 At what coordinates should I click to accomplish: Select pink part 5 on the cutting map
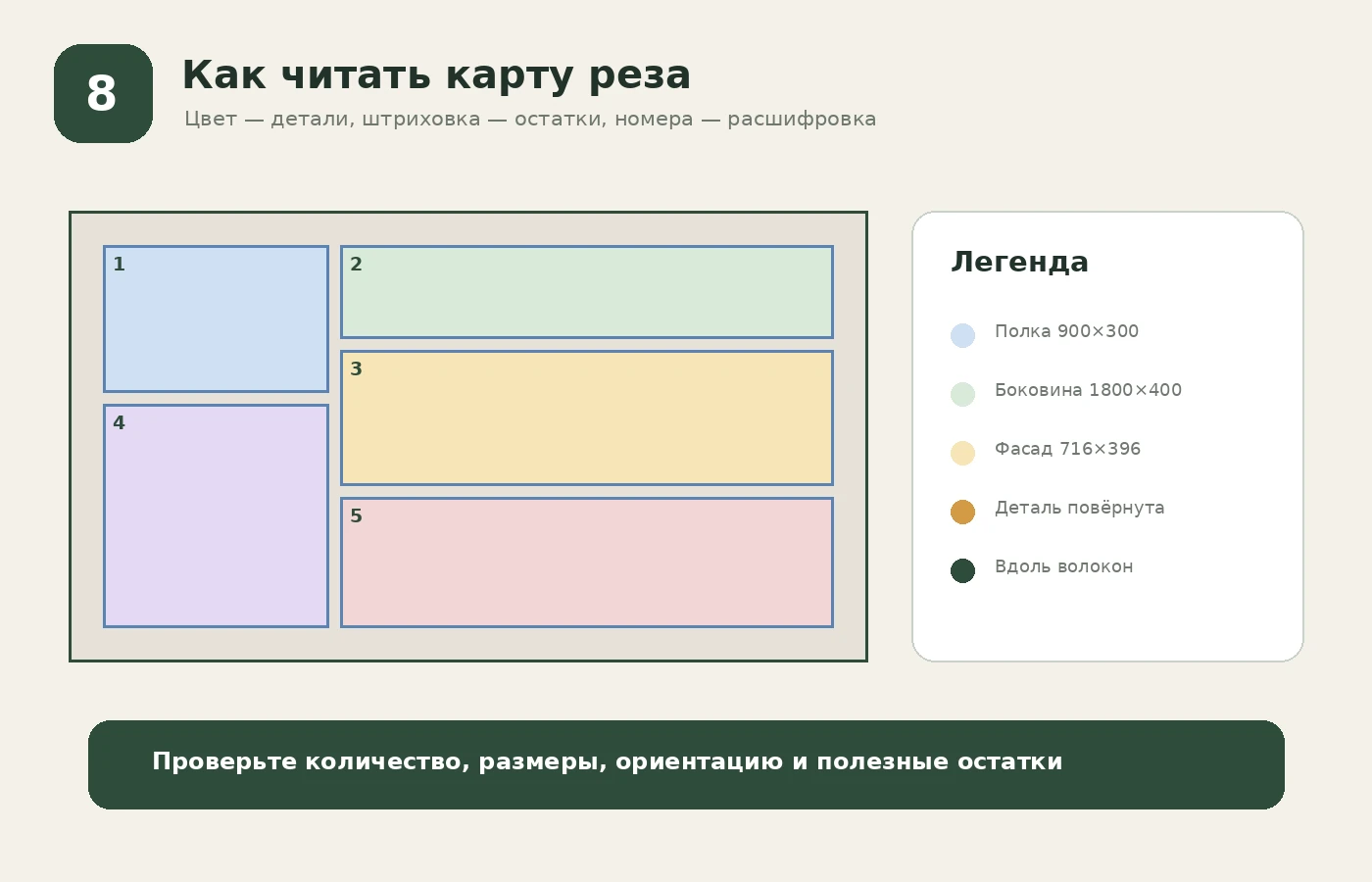[587, 563]
